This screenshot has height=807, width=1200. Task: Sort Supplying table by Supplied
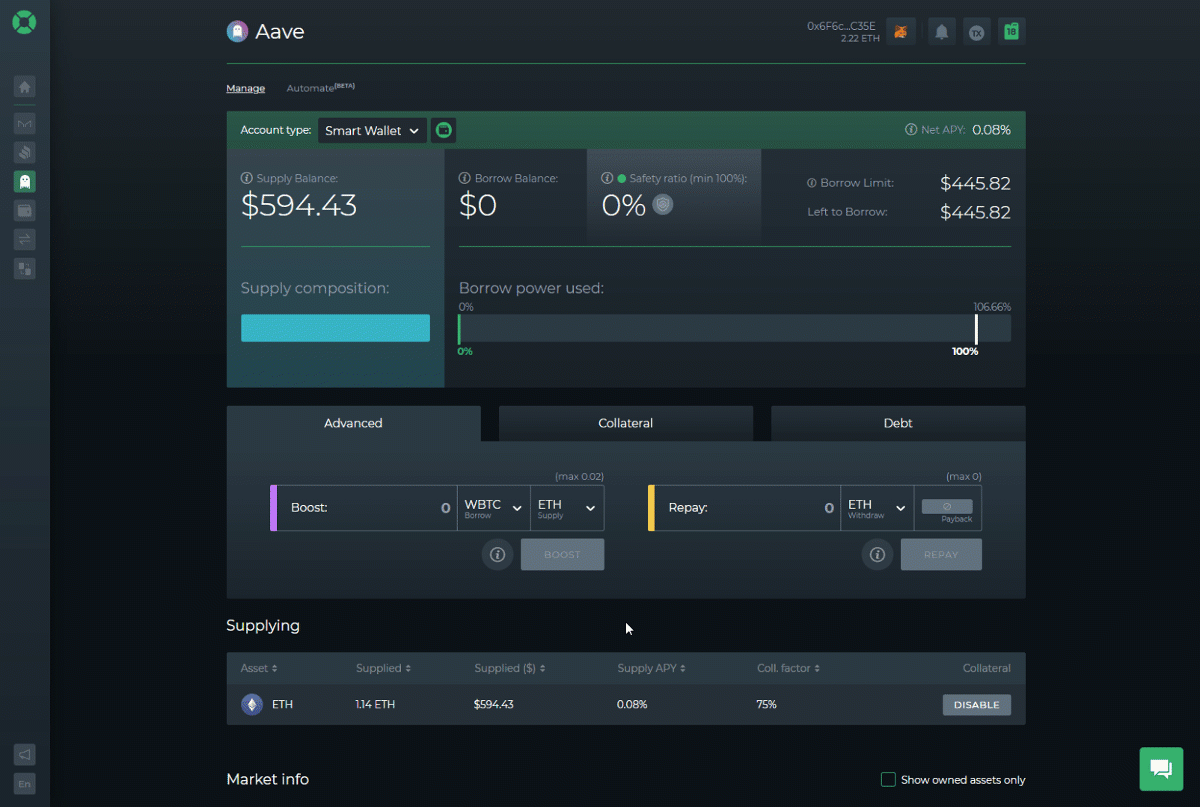click(x=382, y=668)
